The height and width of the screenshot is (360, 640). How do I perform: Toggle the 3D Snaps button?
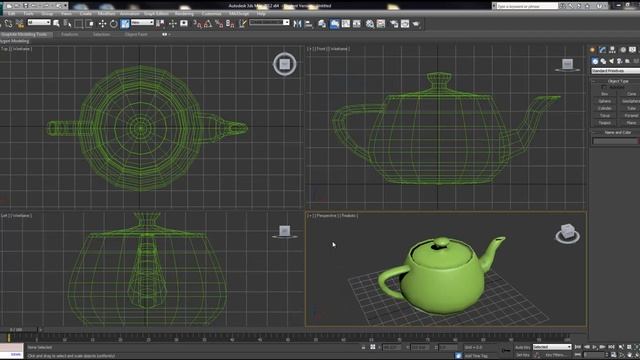coord(197,24)
